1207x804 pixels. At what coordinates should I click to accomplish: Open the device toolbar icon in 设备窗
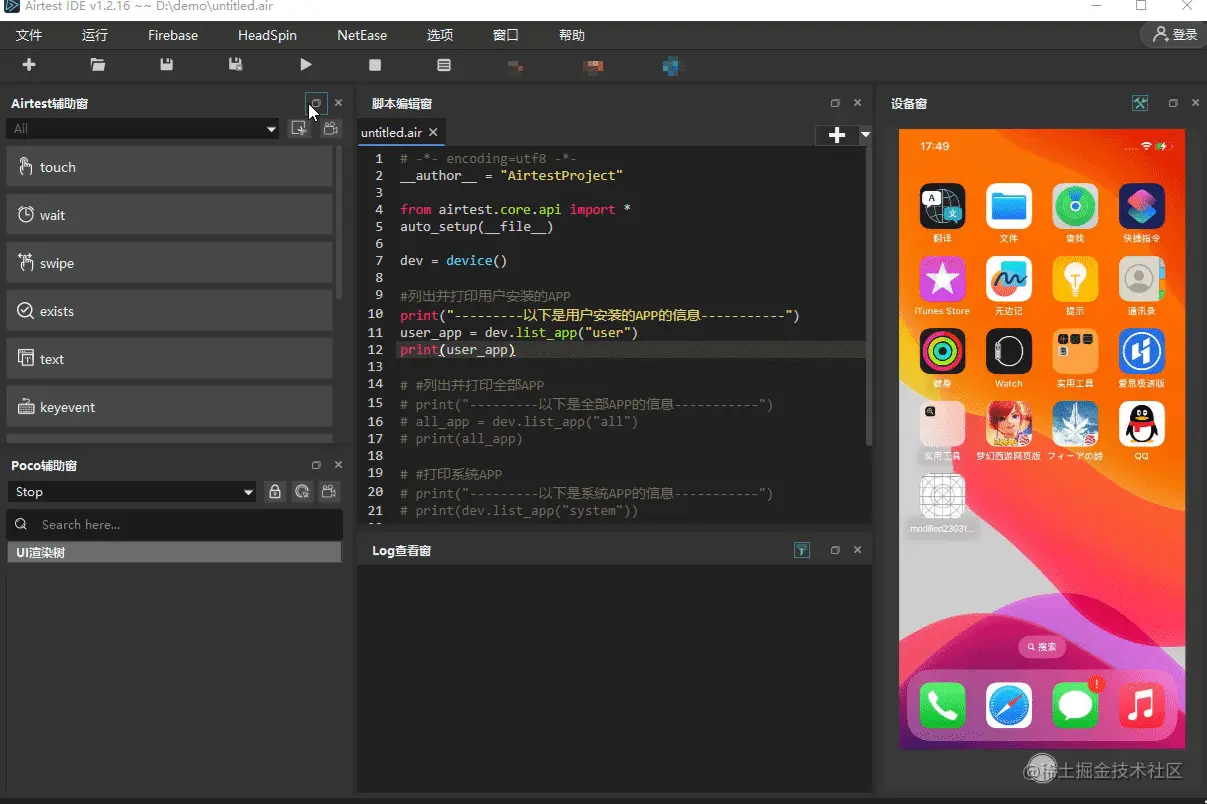point(1139,103)
